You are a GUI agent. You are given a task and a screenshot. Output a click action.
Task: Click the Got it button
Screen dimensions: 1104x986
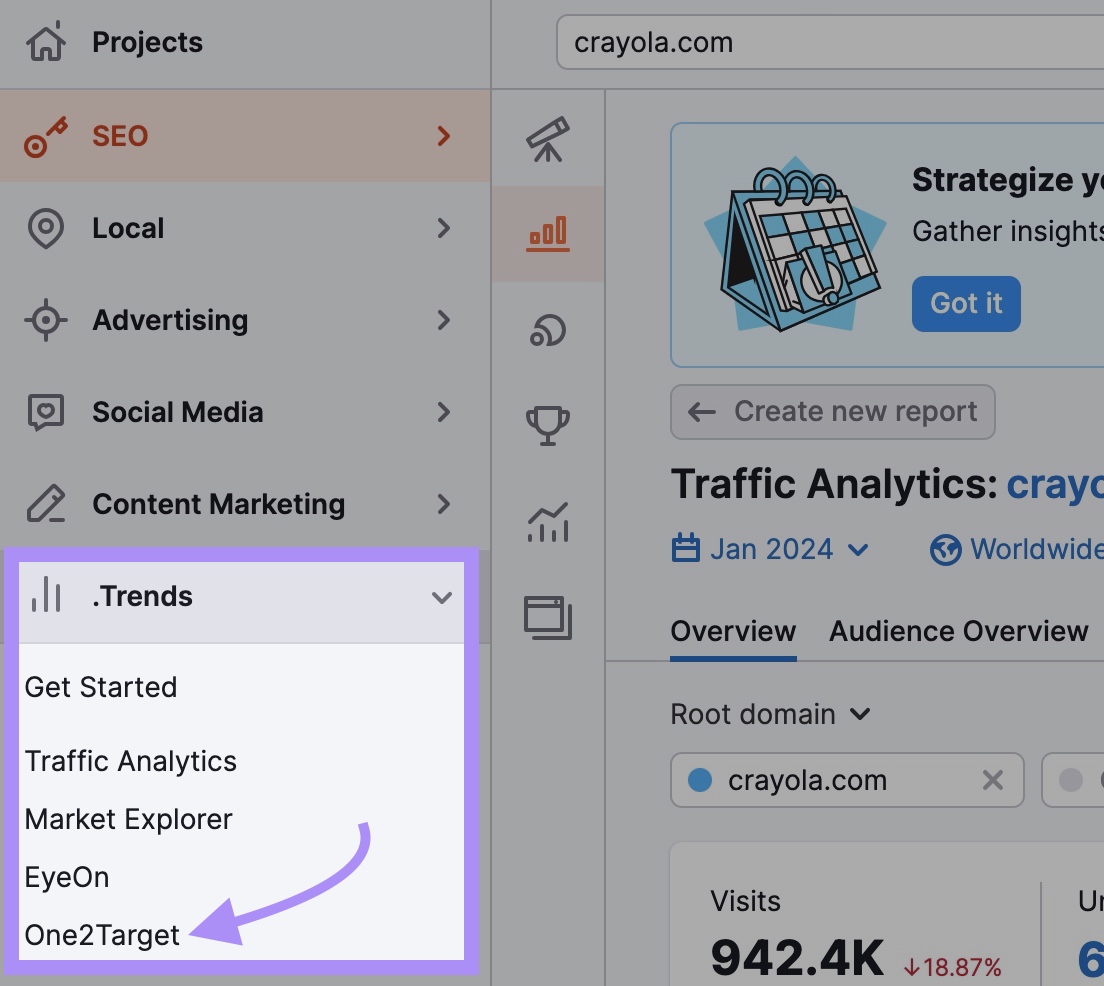[x=965, y=303]
